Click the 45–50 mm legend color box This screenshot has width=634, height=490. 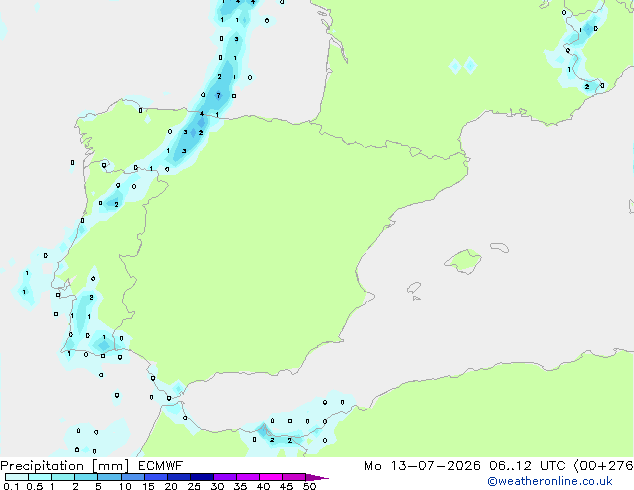point(294,477)
